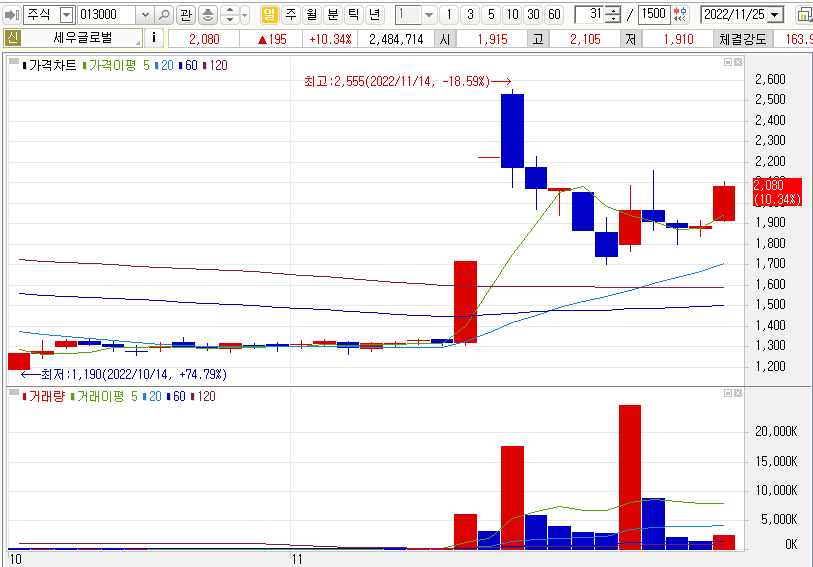
Task: Switch to 주 weekly chart
Action: 290,15
